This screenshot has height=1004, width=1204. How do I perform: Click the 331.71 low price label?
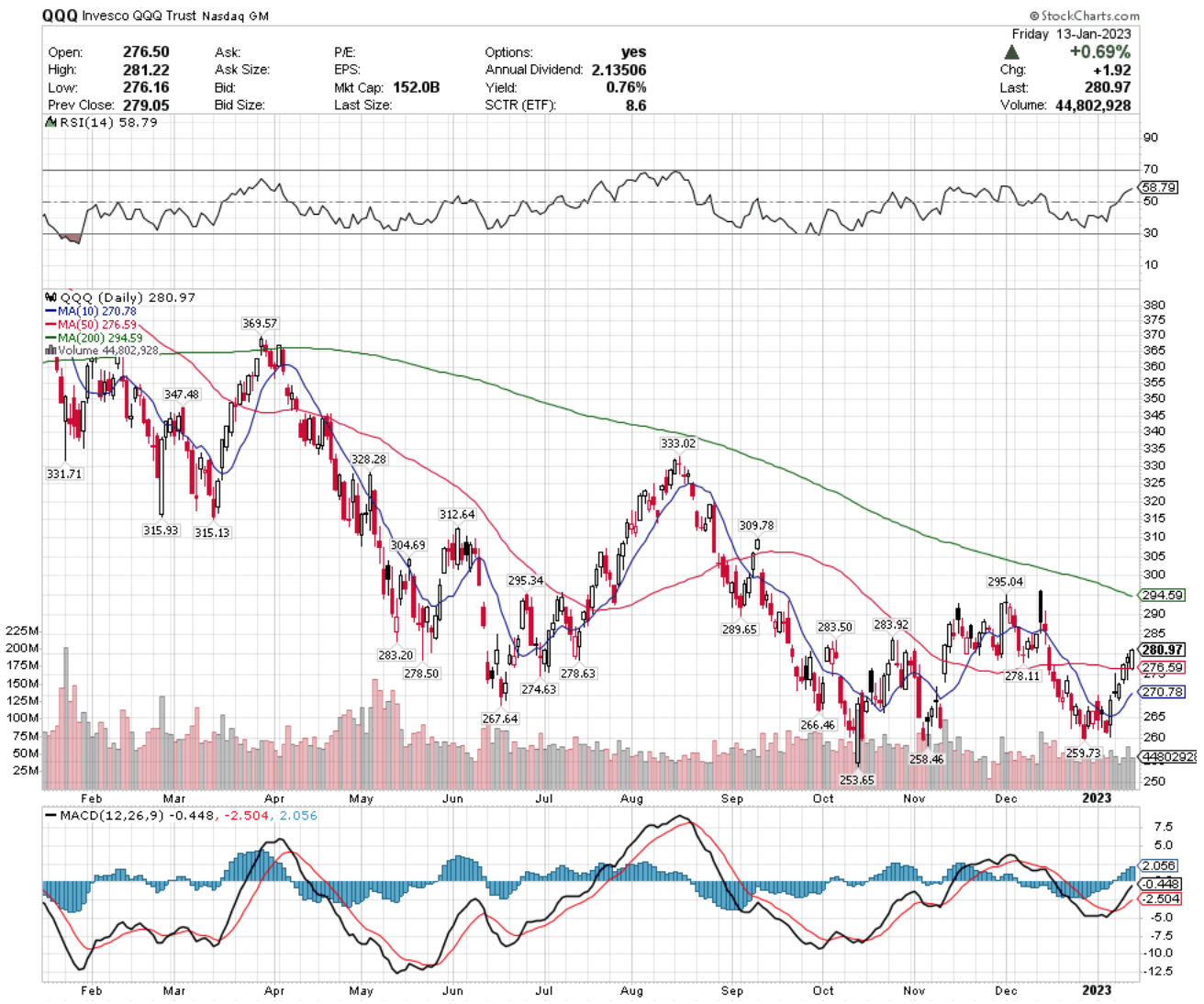64,474
